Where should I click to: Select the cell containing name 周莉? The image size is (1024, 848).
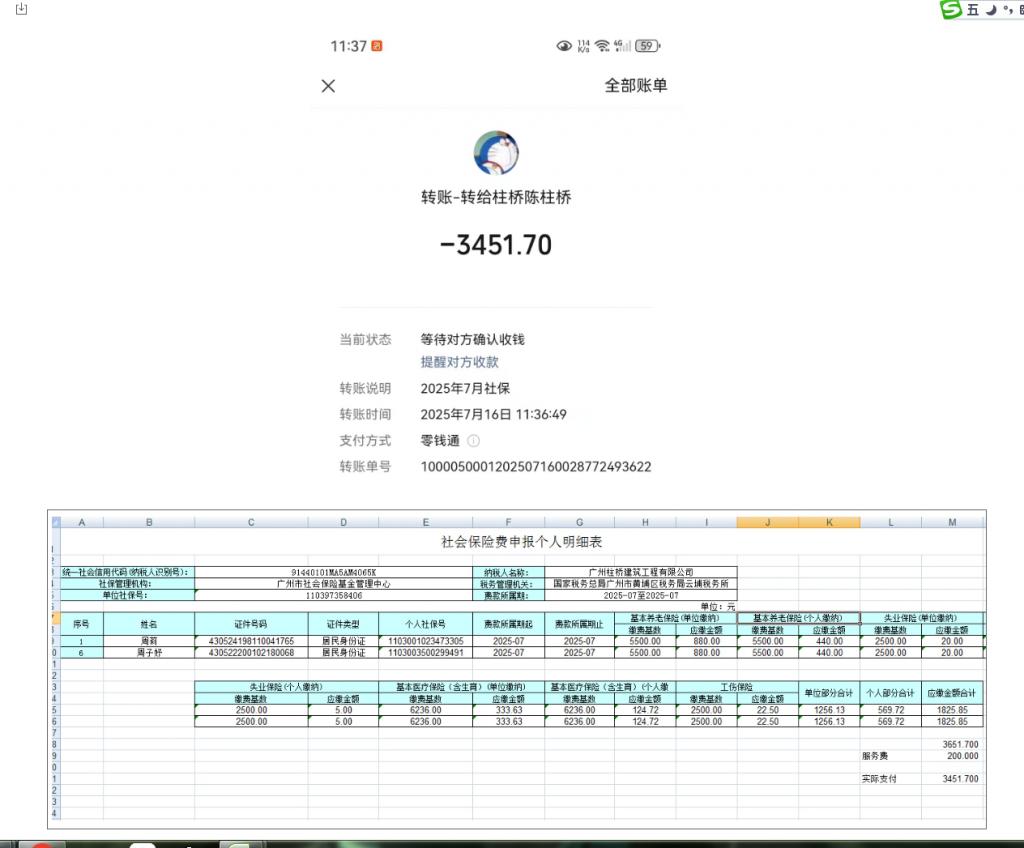[149, 641]
